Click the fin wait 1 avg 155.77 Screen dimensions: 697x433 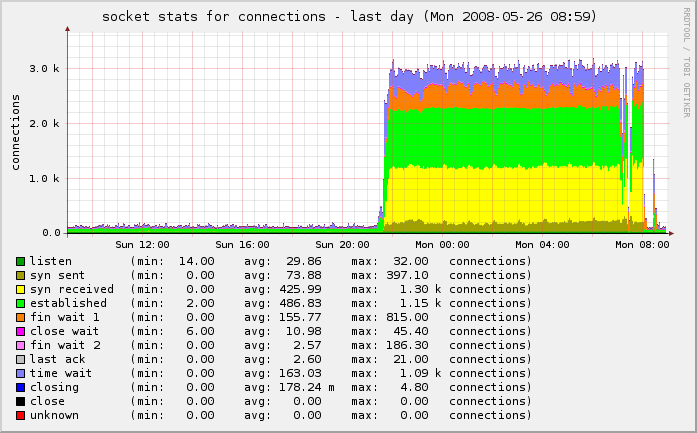point(300,317)
